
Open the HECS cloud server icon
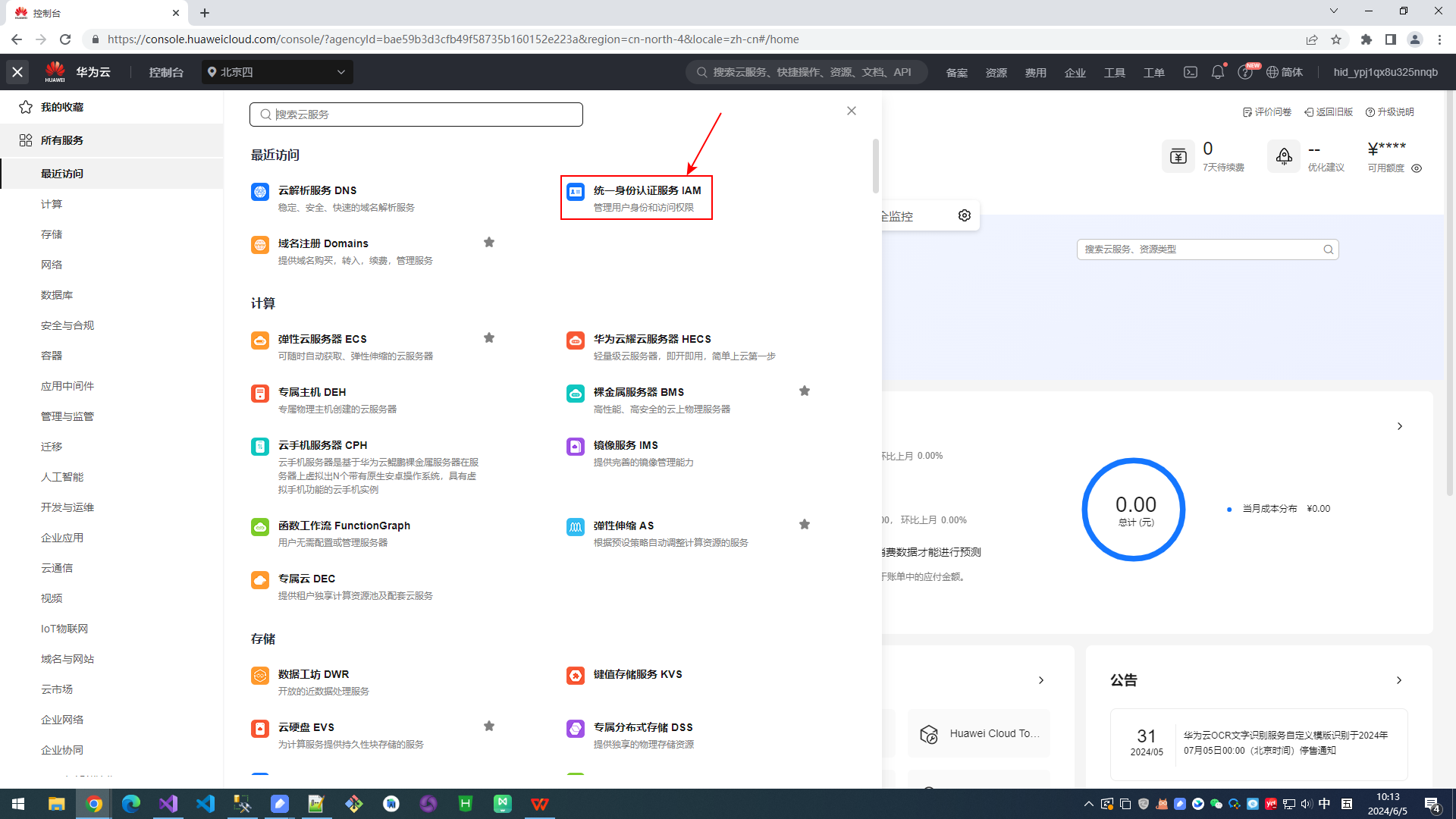coord(576,340)
